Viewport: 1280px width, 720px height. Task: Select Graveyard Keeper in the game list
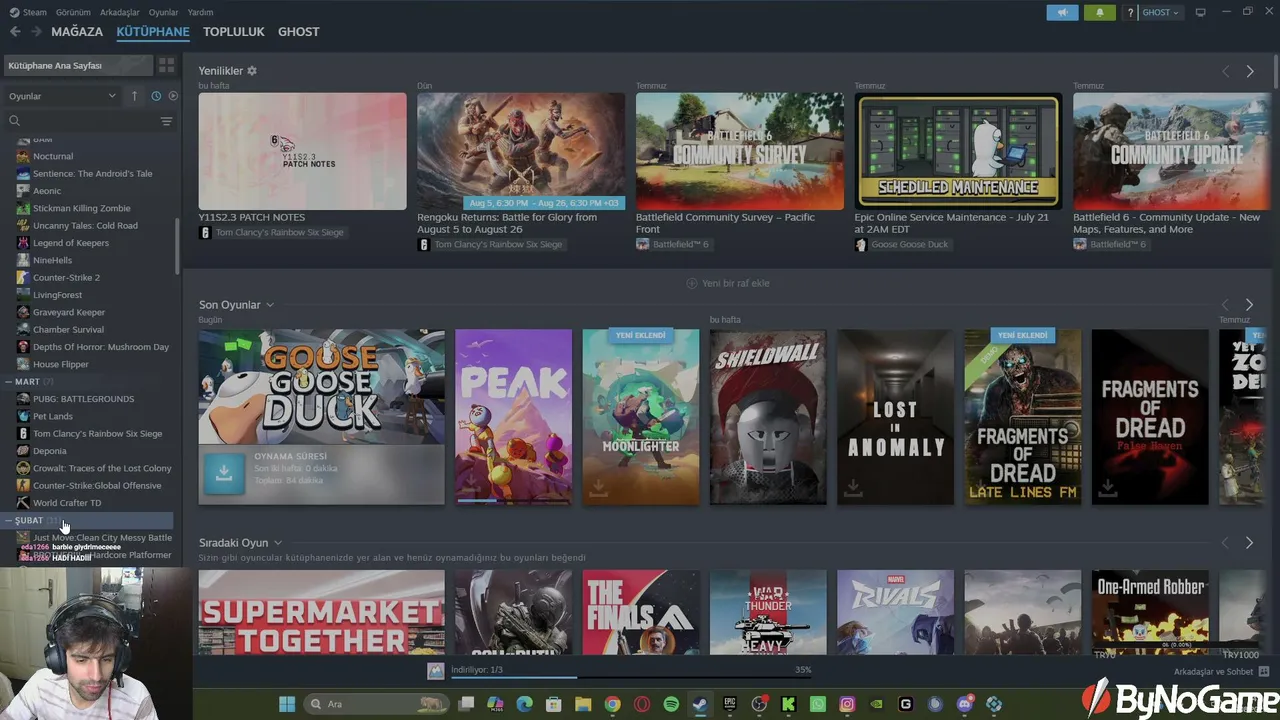coord(69,312)
